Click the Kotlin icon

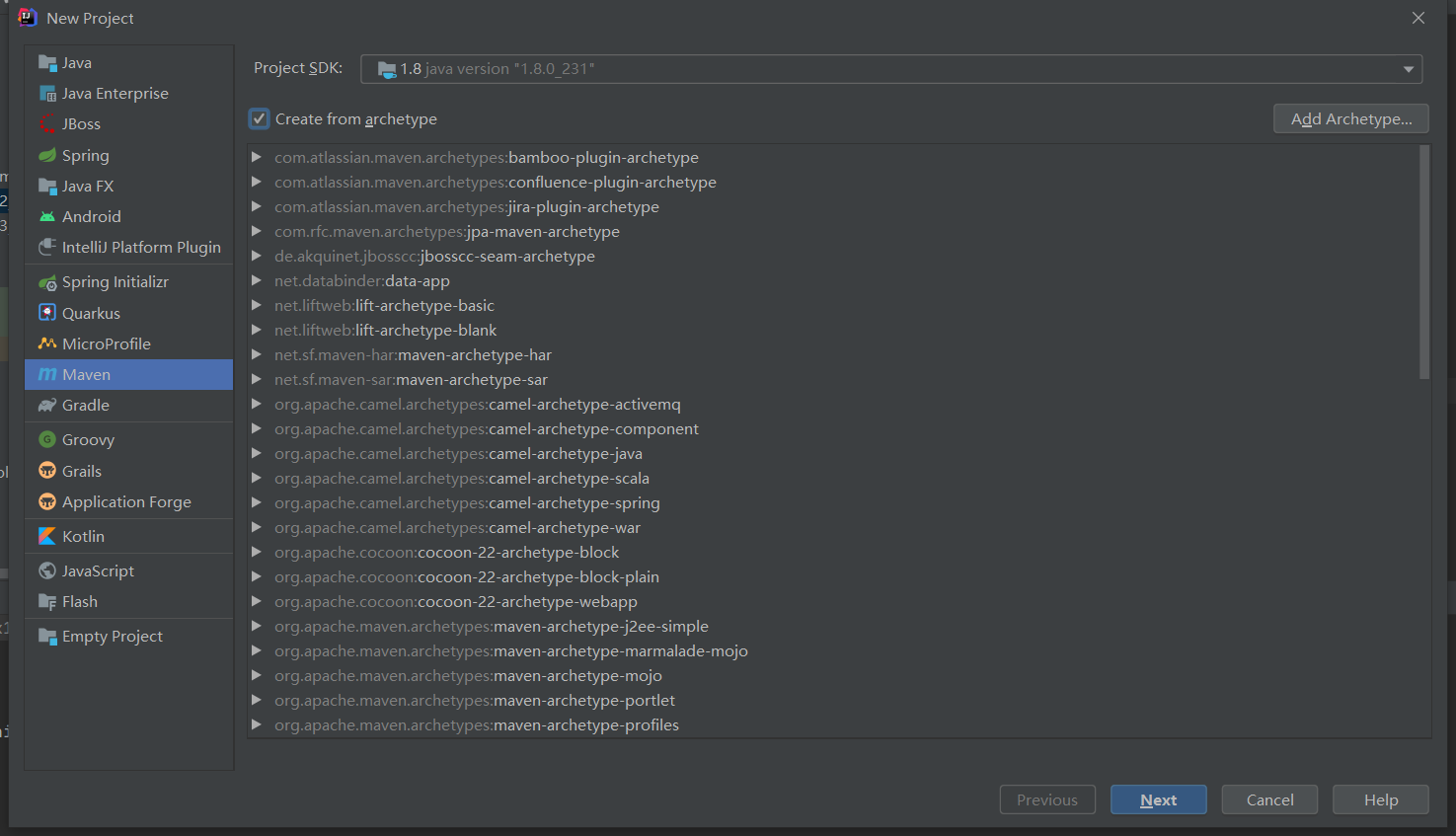pos(47,536)
